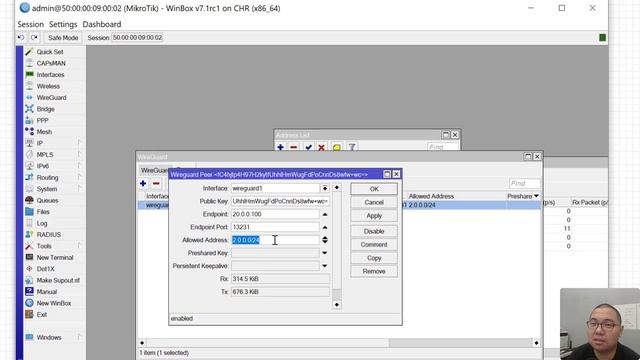Image resolution: width=640 pixels, height=360 pixels.
Task: Open WireGuard table column dropdown
Action: [x=536, y=196]
